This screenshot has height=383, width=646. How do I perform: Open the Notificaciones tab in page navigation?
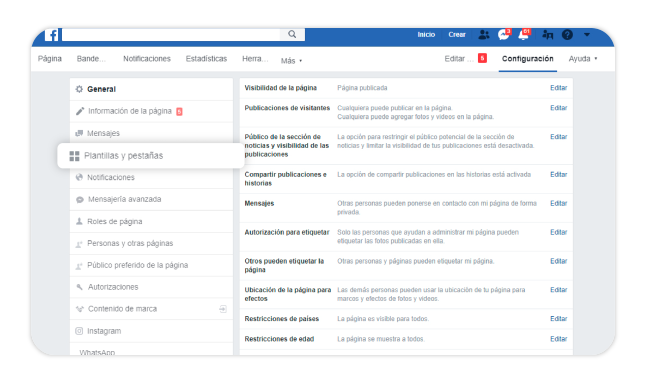pyautogui.click(x=147, y=59)
